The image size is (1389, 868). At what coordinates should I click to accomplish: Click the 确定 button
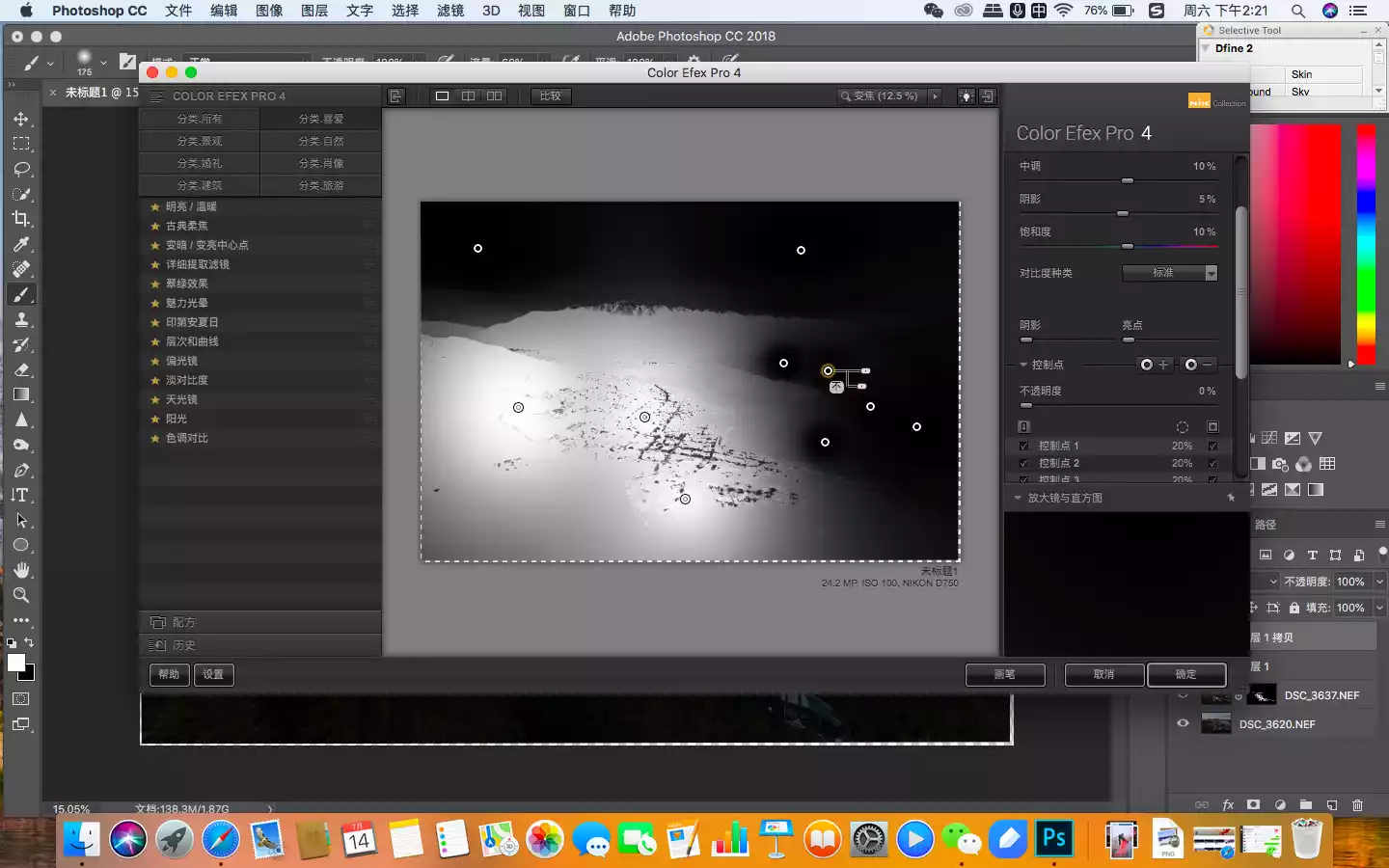coord(1185,675)
